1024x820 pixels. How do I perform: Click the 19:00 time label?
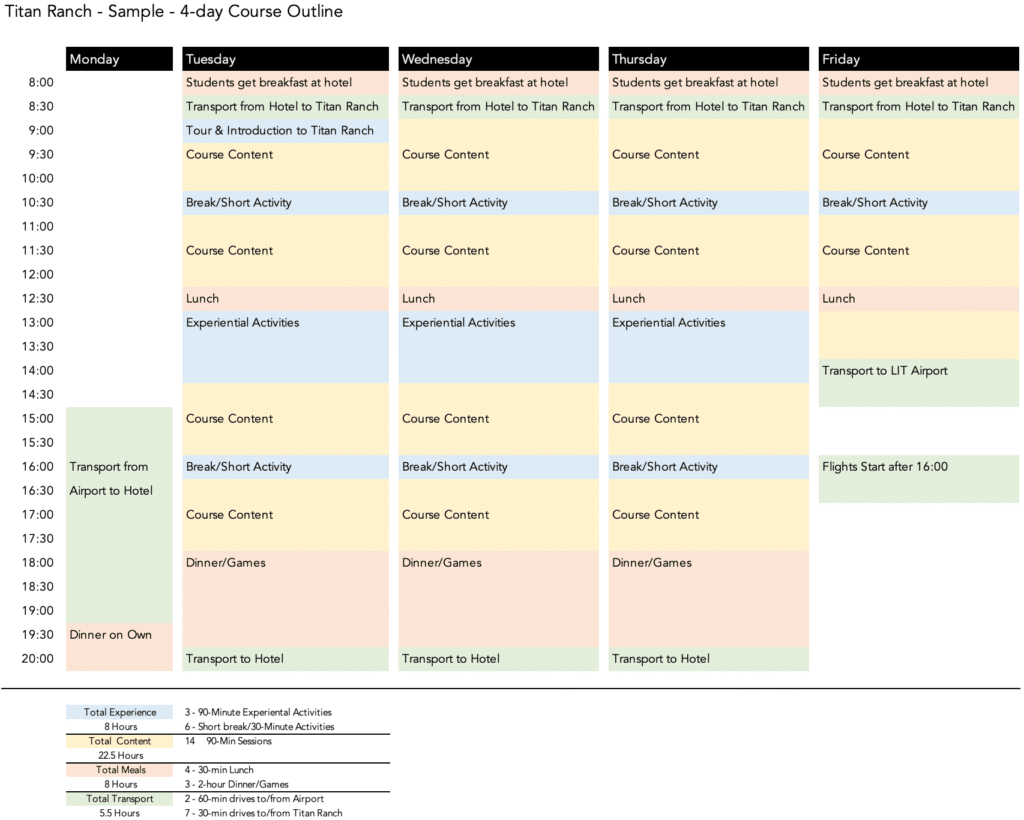[38, 611]
